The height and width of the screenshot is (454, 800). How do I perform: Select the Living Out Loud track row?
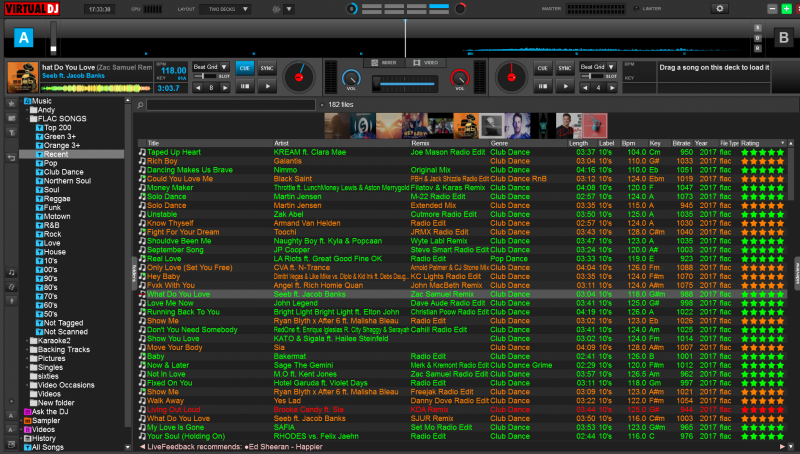tap(462, 410)
